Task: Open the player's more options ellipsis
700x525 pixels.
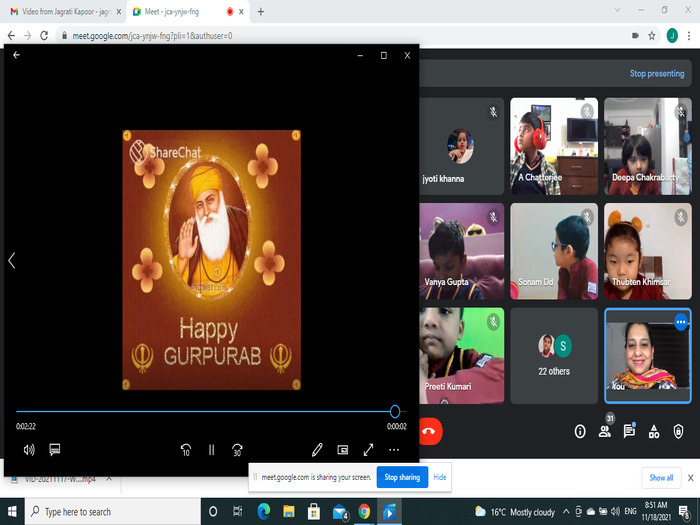Action: pyautogui.click(x=394, y=450)
